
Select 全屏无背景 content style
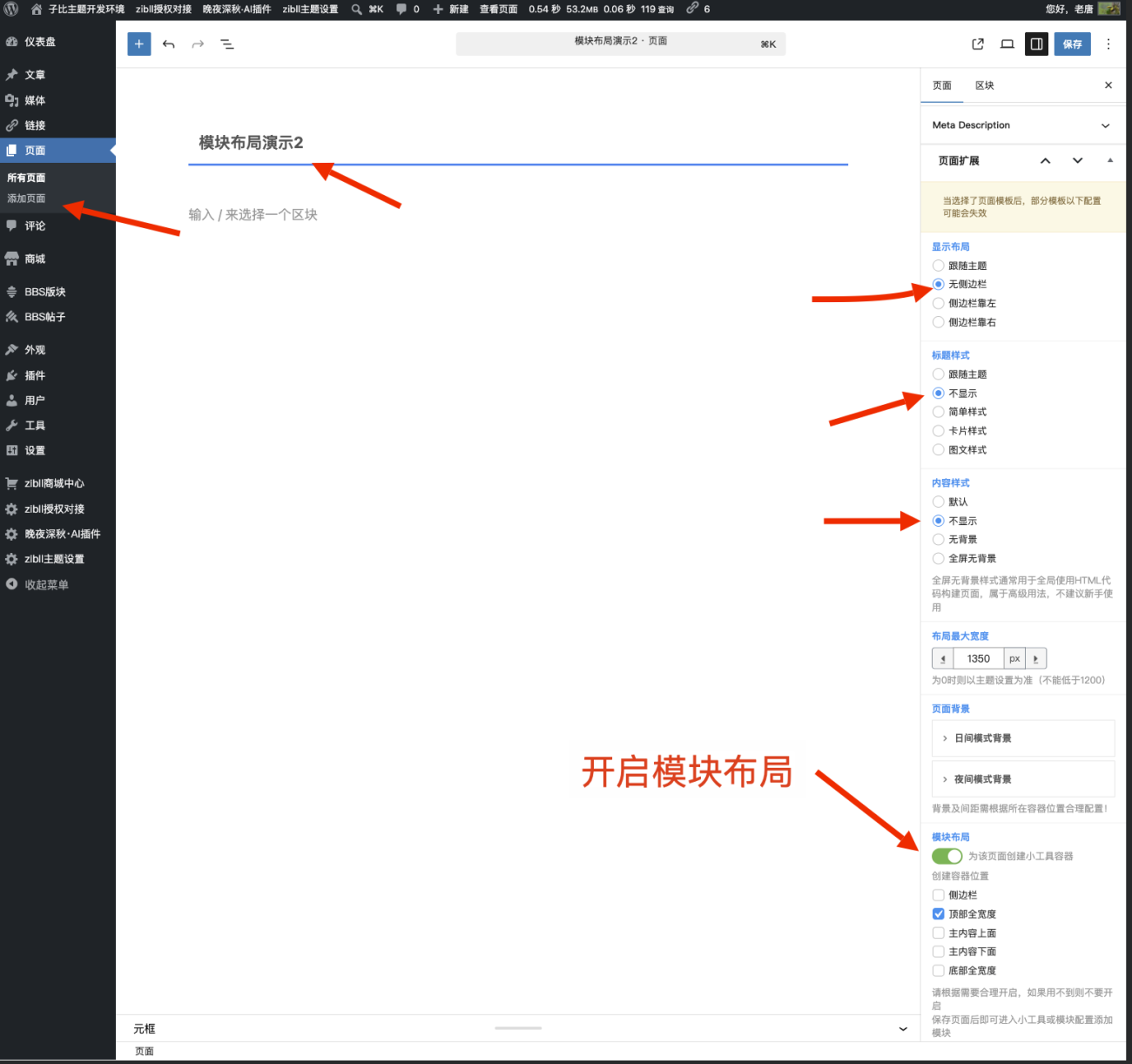pyautogui.click(x=939, y=558)
